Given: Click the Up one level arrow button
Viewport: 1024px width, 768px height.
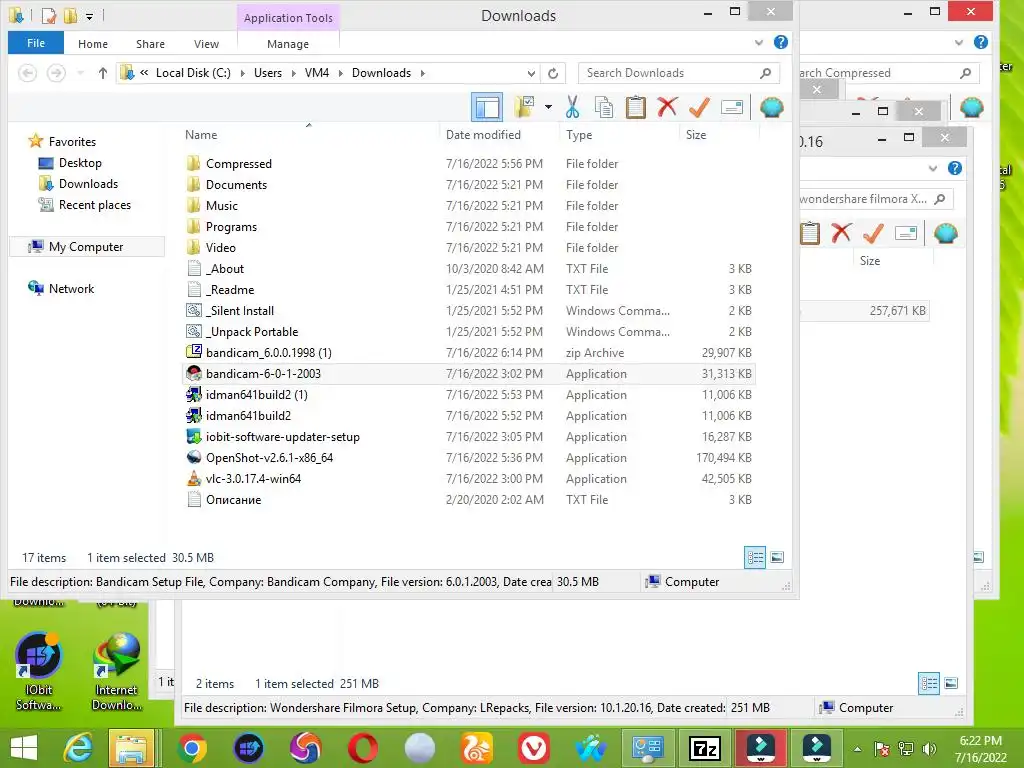Looking at the screenshot, I should [103, 73].
